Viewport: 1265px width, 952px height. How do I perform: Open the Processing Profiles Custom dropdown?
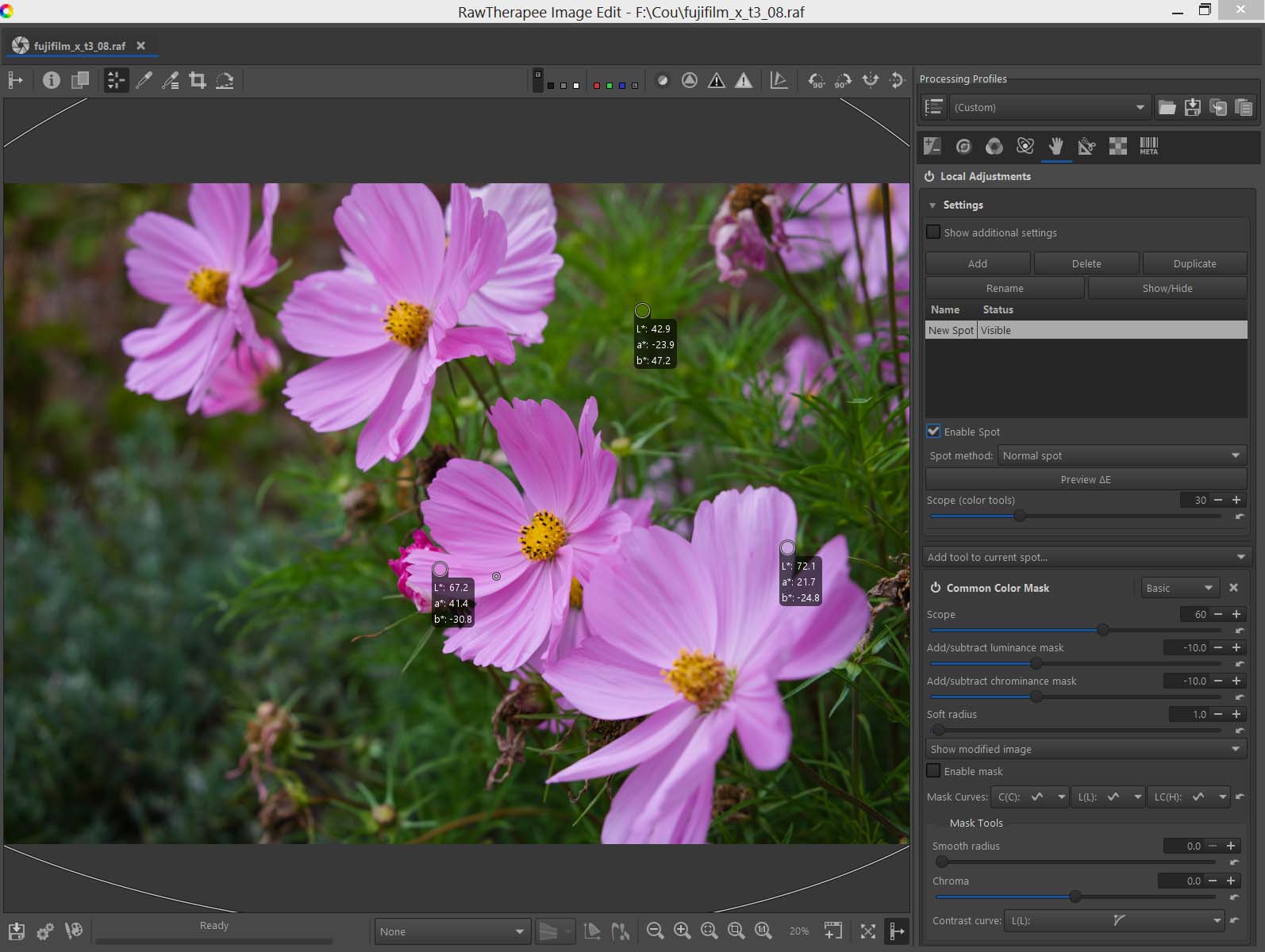click(1048, 108)
